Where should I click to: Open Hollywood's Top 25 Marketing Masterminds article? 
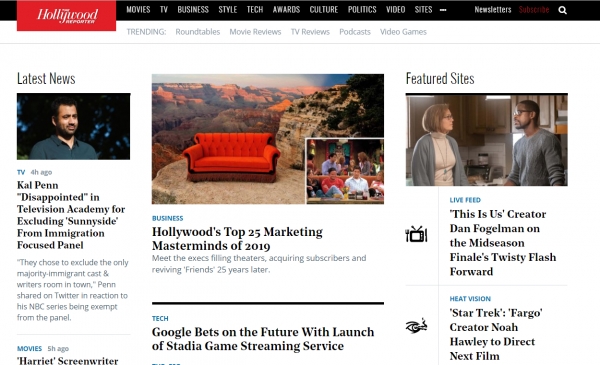tap(237, 238)
